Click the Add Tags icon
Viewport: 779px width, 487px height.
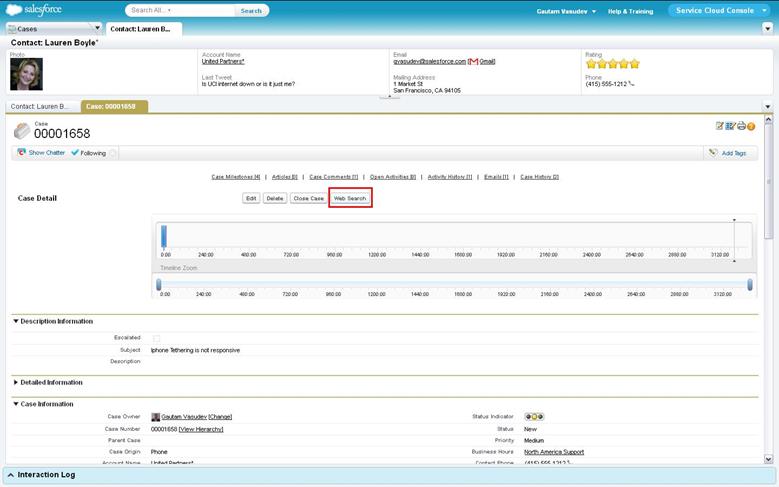tap(712, 153)
